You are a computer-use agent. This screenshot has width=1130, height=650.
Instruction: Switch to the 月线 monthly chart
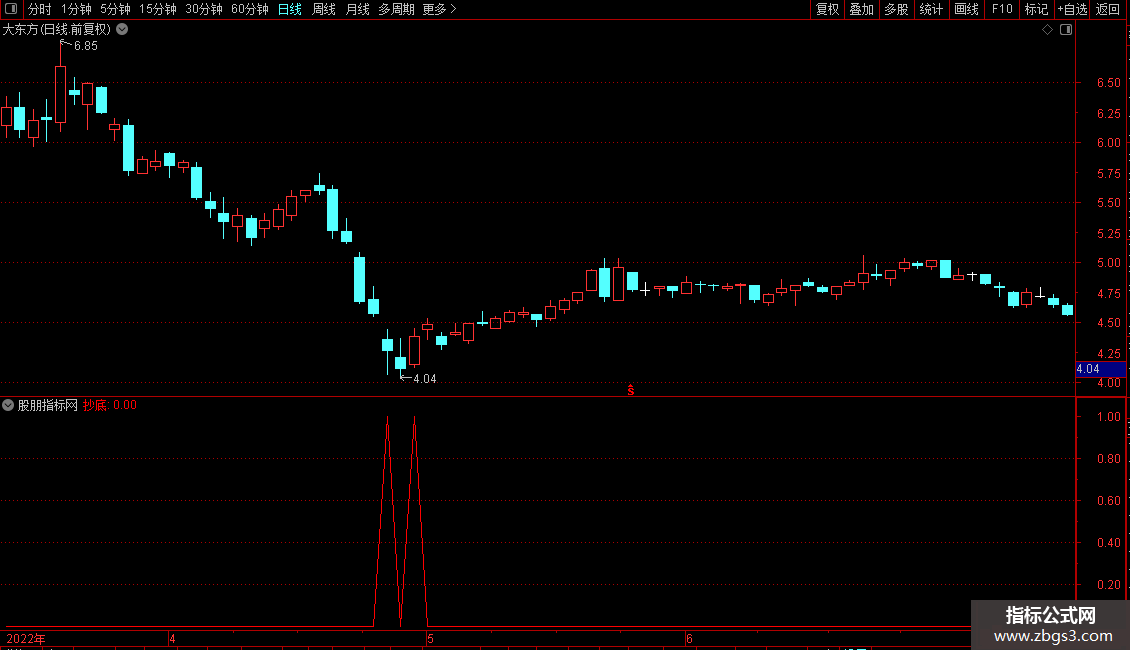pyautogui.click(x=357, y=9)
